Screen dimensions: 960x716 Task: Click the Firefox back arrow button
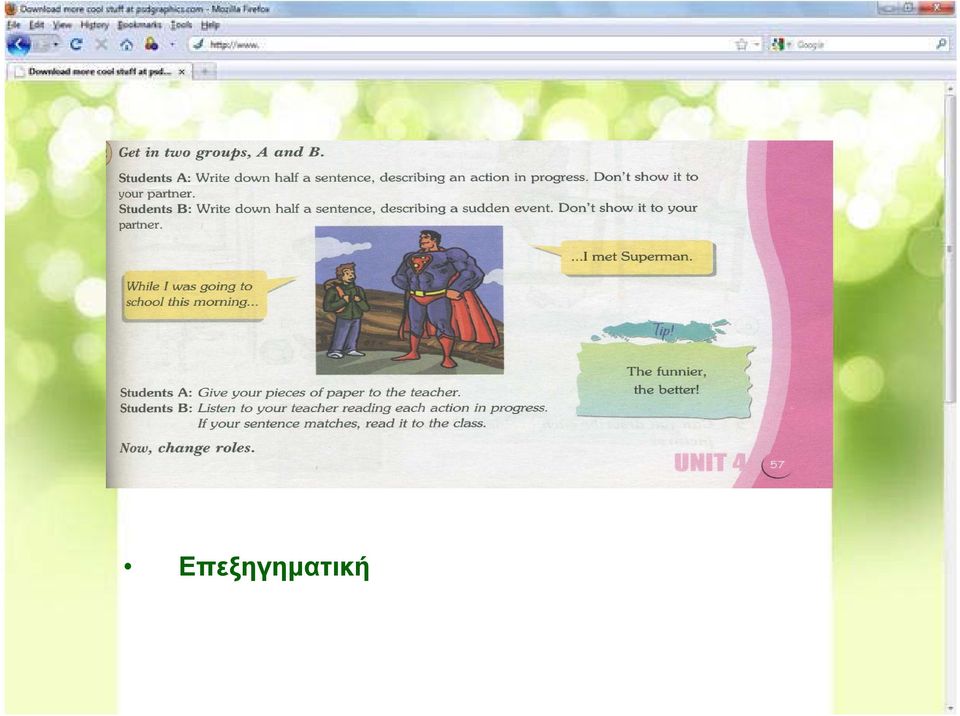(18, 44)
